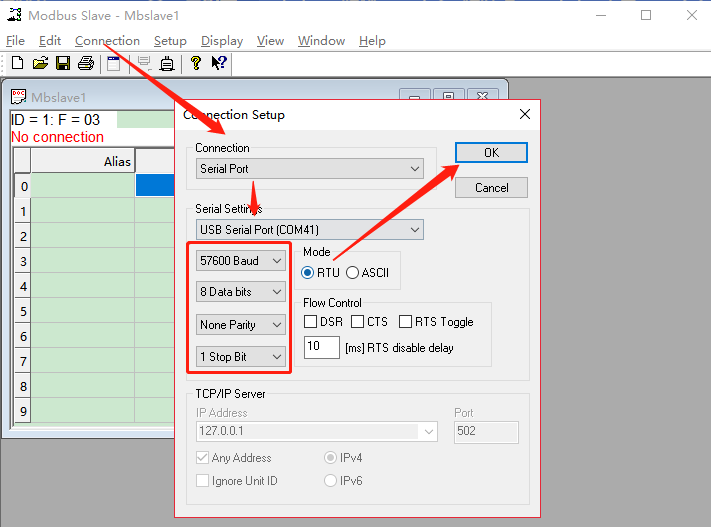Open the None Parity dropdown
The width and height of the screenshot is (711, 527).
pos(241,325)
